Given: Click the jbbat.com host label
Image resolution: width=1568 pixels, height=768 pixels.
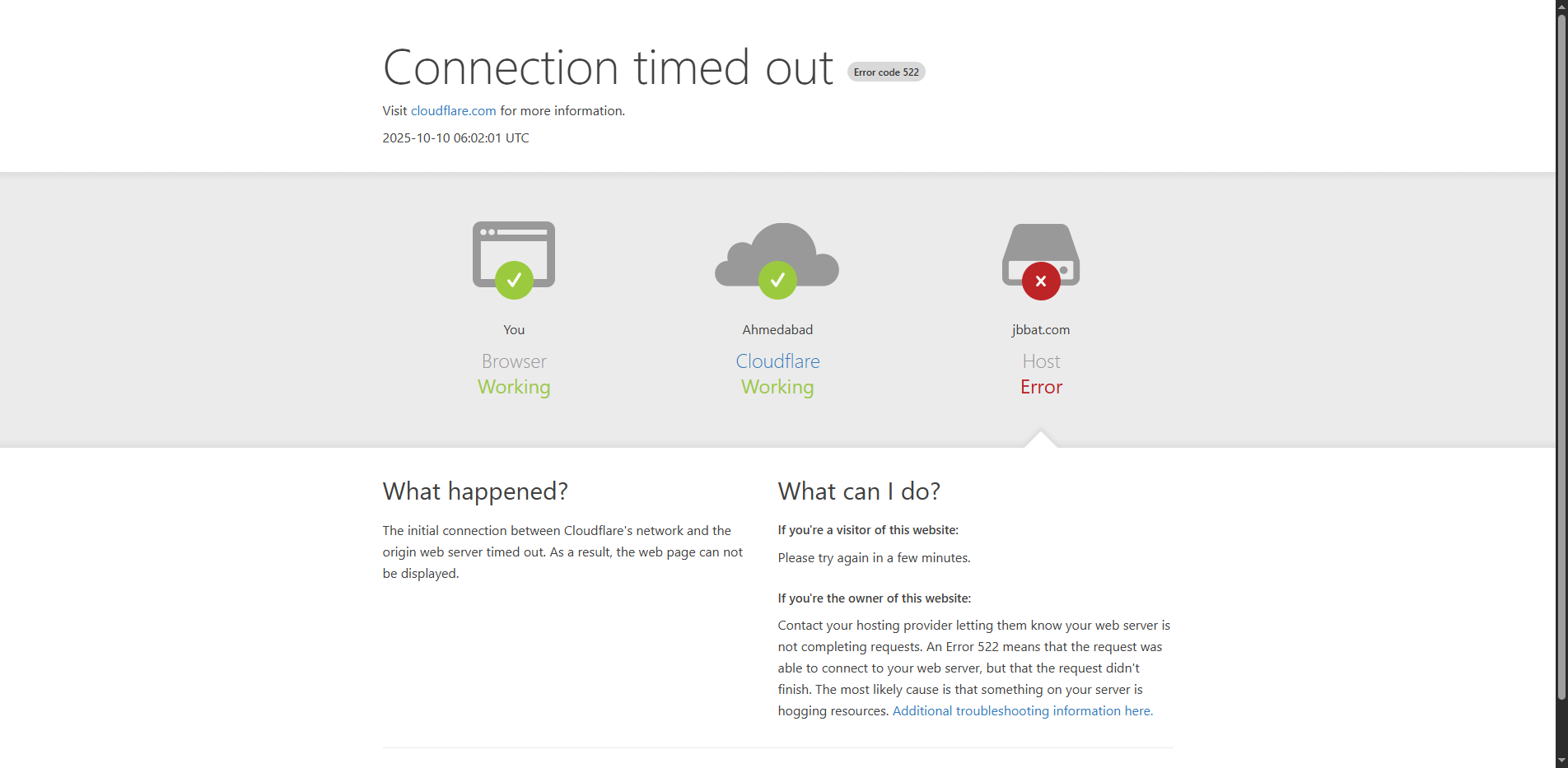Looking at the screenshot, I should click(x=1041, y=330).
